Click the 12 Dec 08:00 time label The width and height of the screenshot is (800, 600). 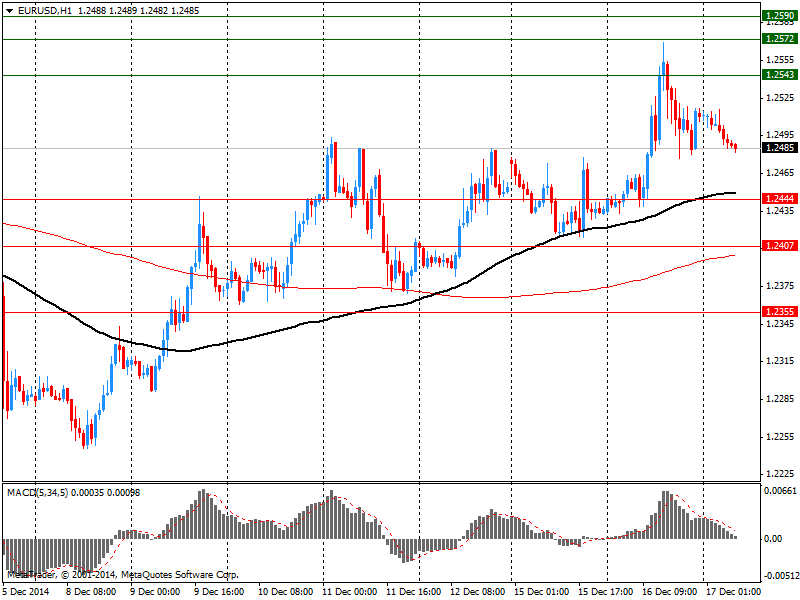coord(478,592)
